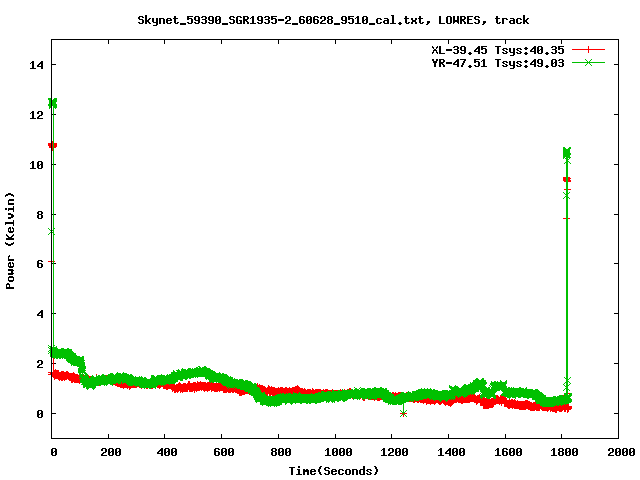Click x-axis tick label 400

pos(167,452)
